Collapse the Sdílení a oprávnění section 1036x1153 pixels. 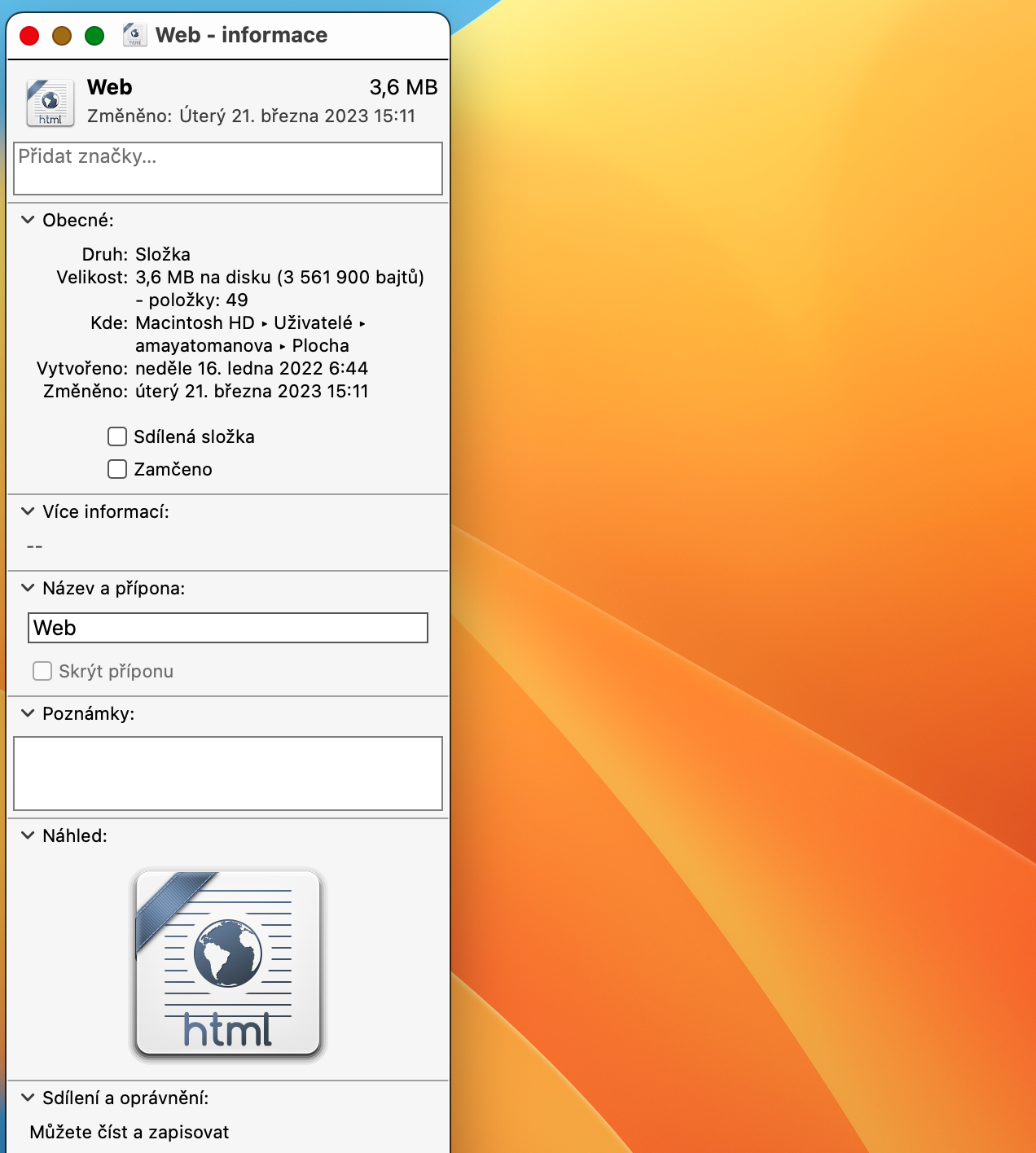point(28,1098)
